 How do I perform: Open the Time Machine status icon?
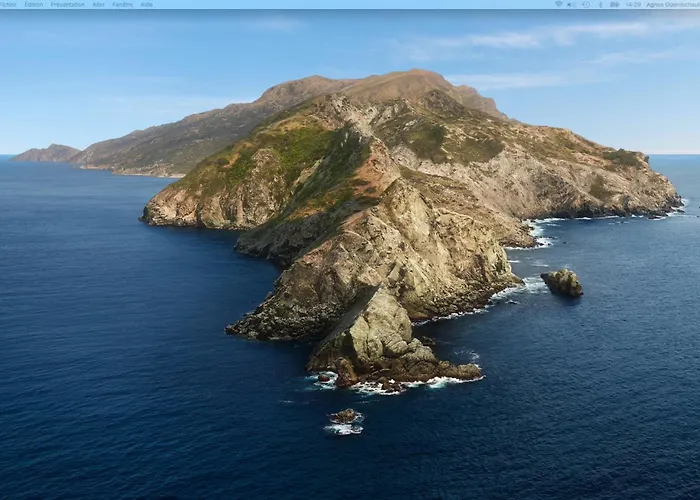pyautogui.click(x=587, y=4)
